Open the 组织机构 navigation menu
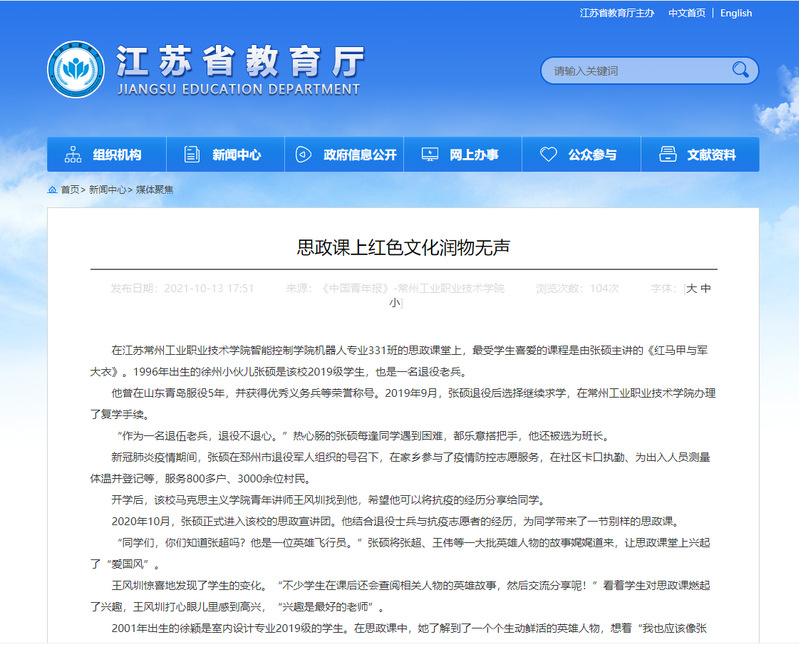This screenshot has width=799, height=647. (x=117, y=155)
